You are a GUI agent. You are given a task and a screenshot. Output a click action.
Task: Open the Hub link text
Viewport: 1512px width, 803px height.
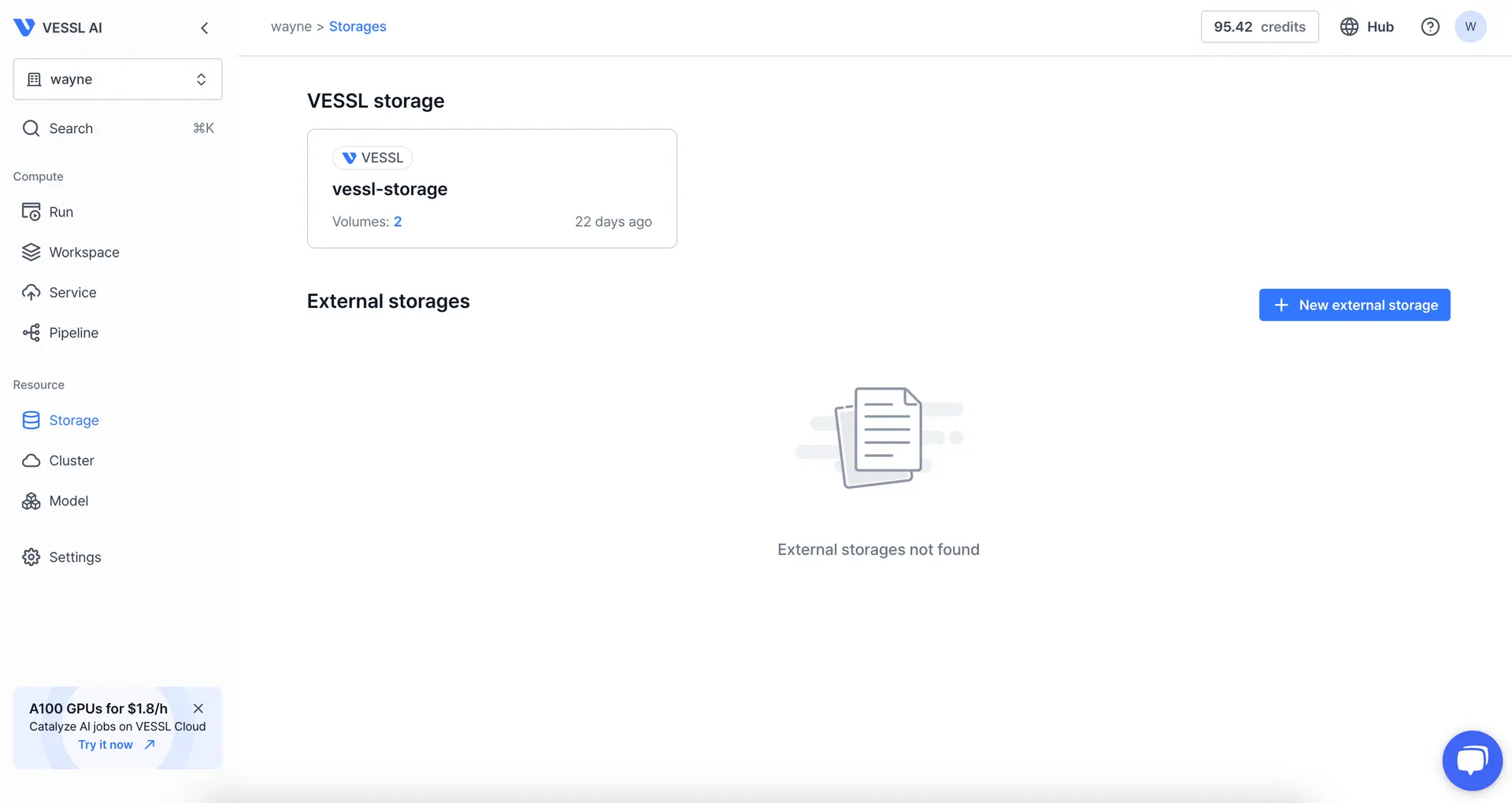[x=1380, y=27]
